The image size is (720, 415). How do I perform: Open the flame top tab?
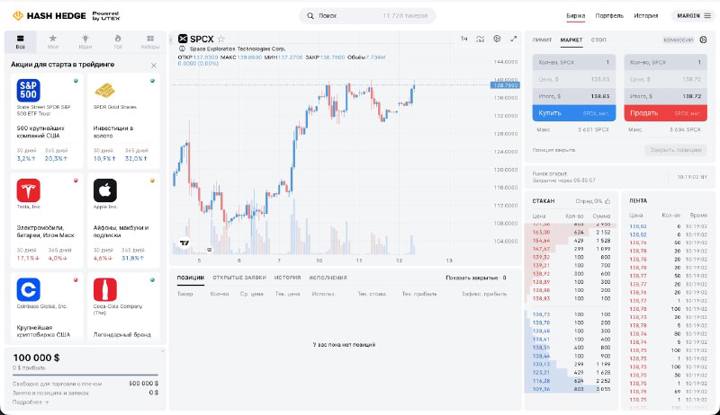point(118,41)
